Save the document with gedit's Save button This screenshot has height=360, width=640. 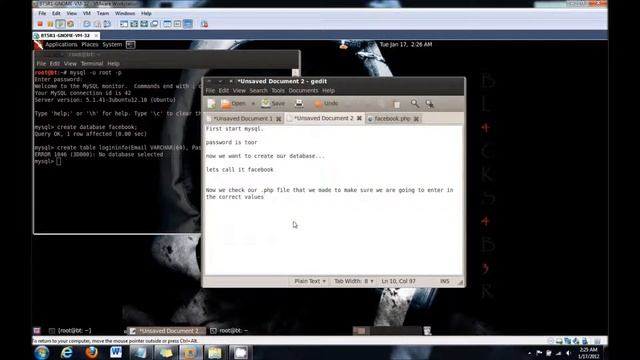pyautogui.click(x=273, y=104)
